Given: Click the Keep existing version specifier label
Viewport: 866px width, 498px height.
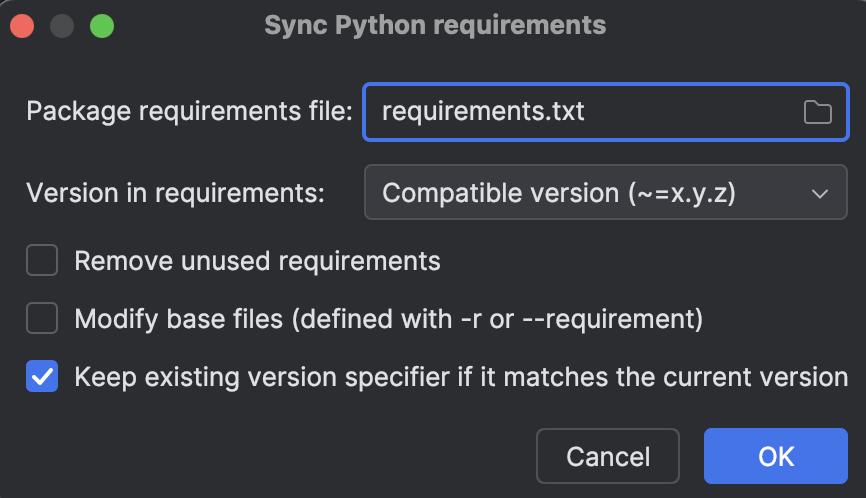Looking at the screenshot, I should 461,377.
